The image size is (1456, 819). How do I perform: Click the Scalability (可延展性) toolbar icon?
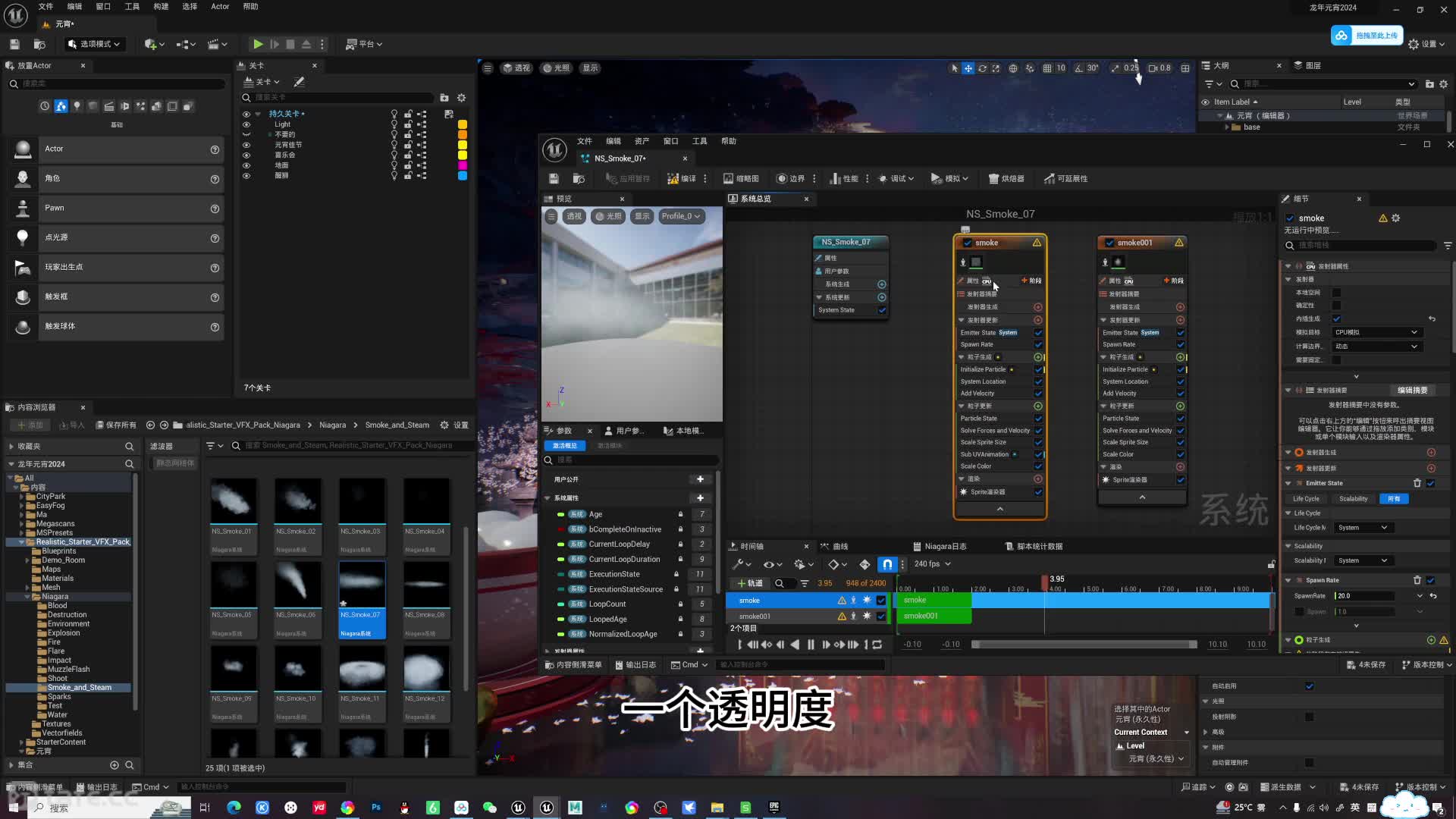pos(1050,179)
